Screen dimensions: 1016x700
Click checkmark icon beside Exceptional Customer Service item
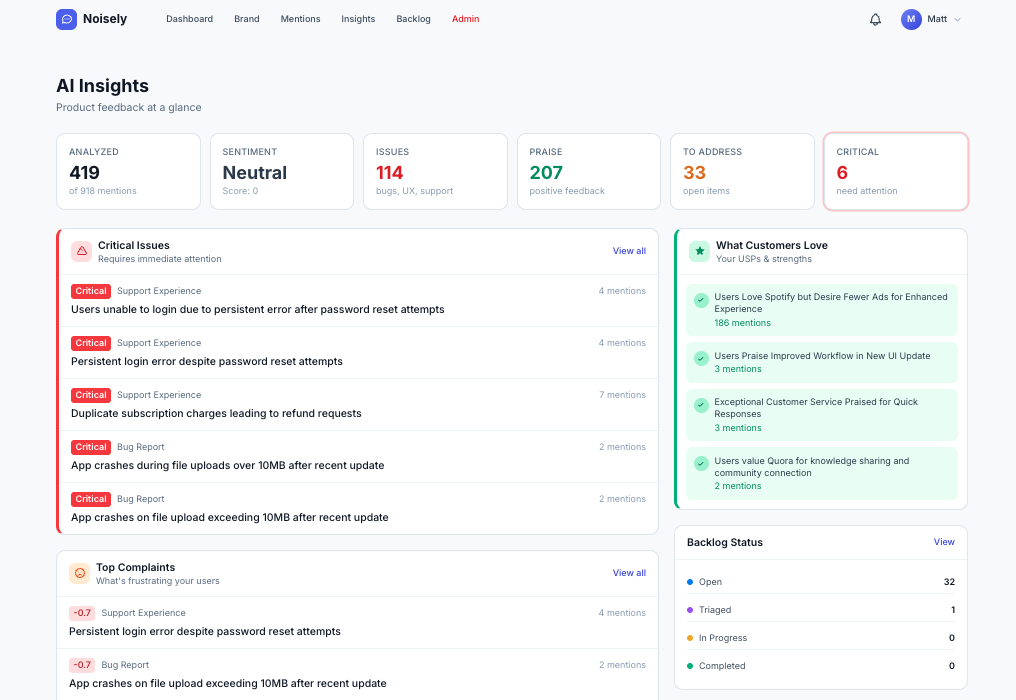700,405
